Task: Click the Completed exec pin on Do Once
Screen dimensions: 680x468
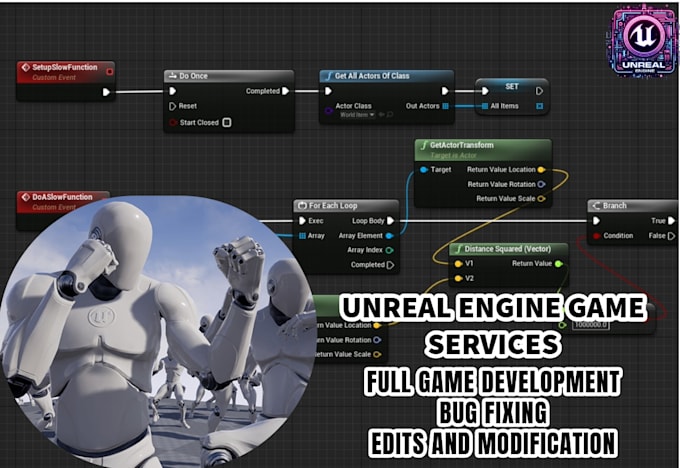Action: click(285, 91)
